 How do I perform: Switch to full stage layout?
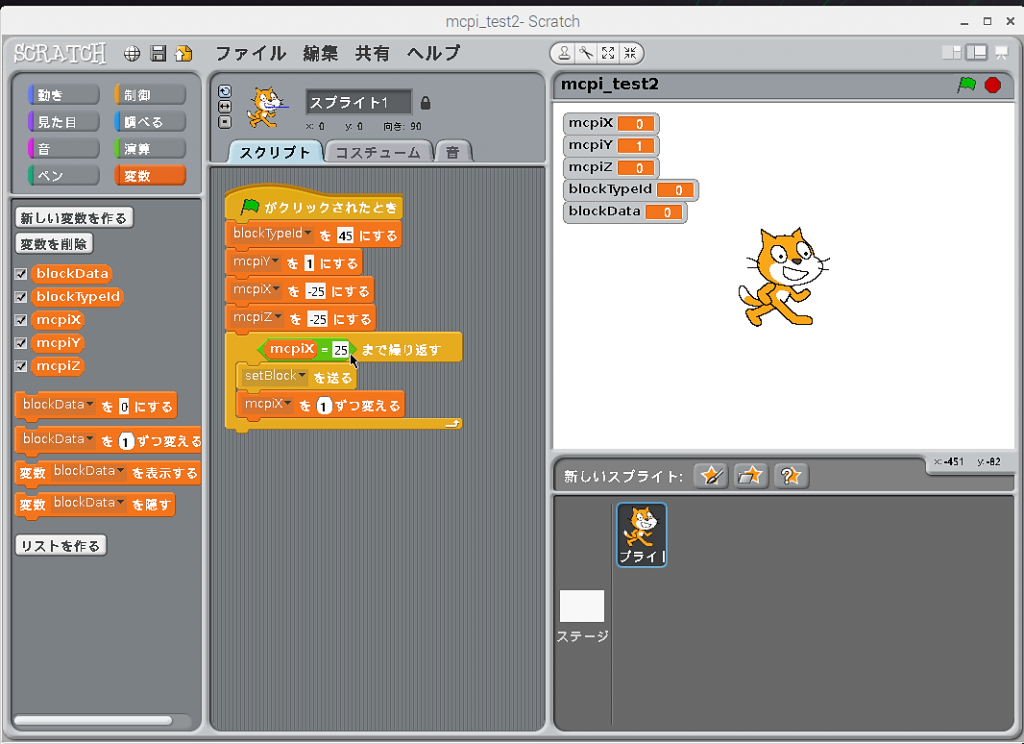point(976,53)
